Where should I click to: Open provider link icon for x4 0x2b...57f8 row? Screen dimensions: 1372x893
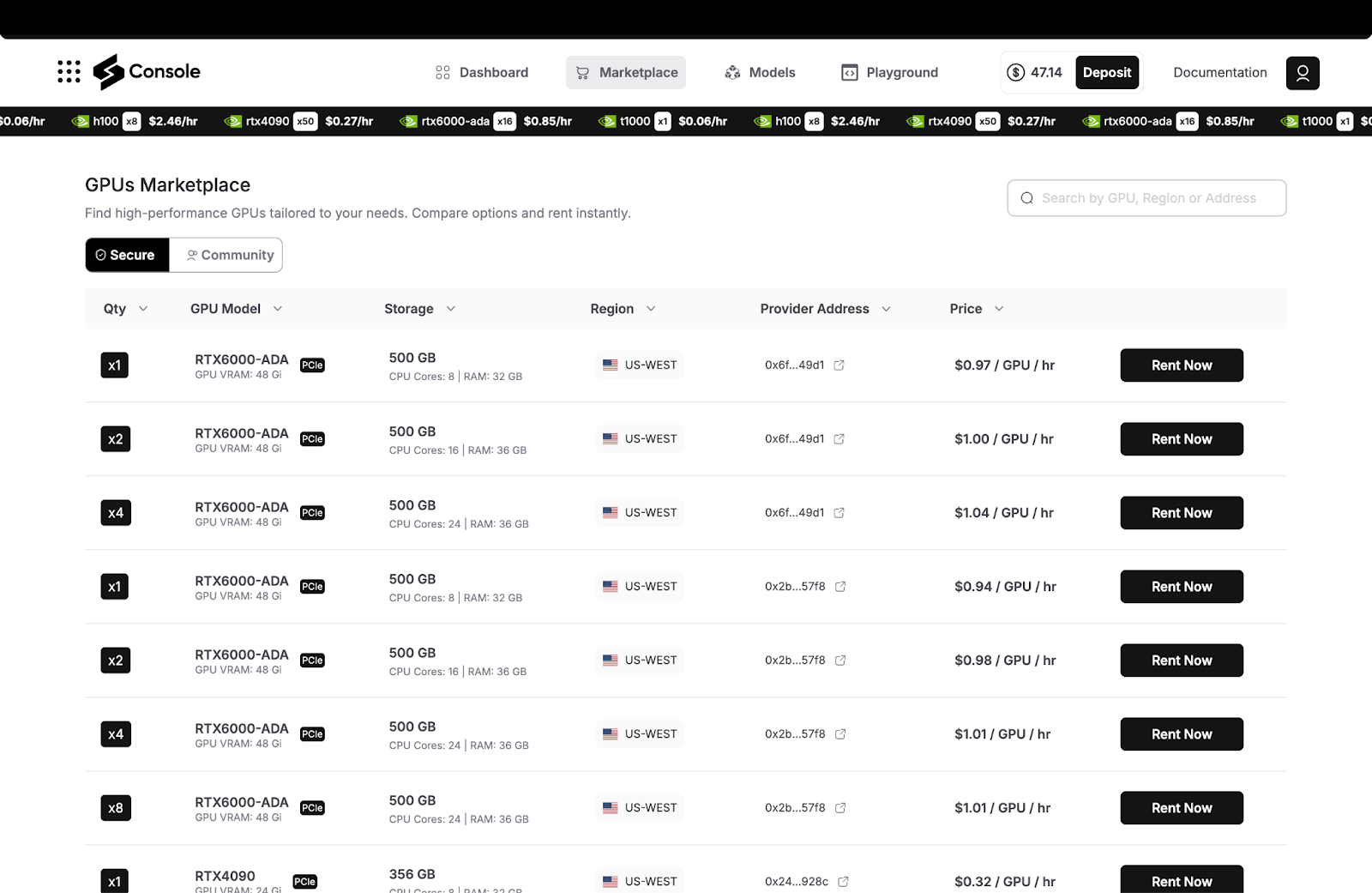pyautogui.click(x=840, y=734)
